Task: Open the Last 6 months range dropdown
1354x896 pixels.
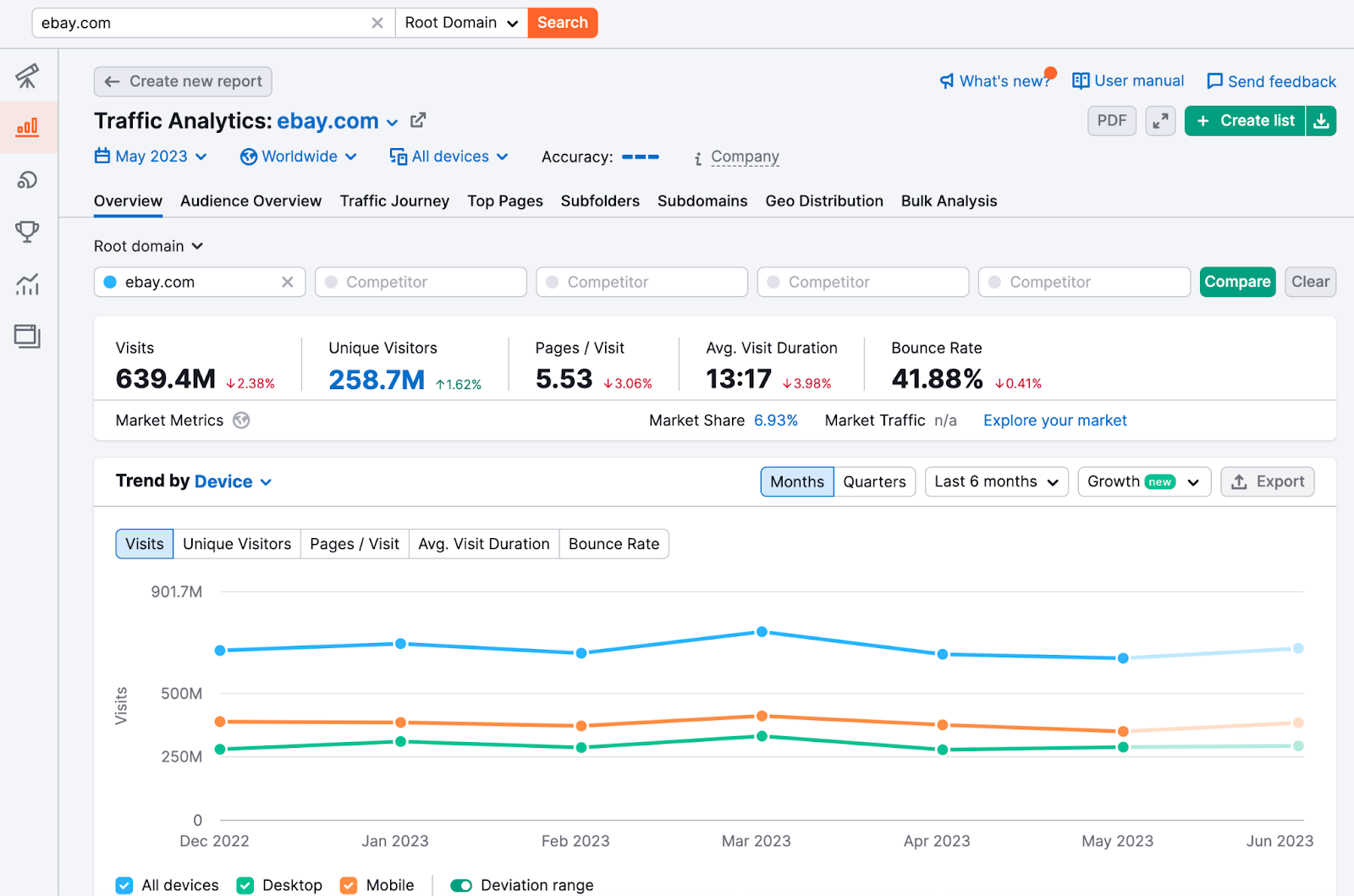Action: point(996,481)
